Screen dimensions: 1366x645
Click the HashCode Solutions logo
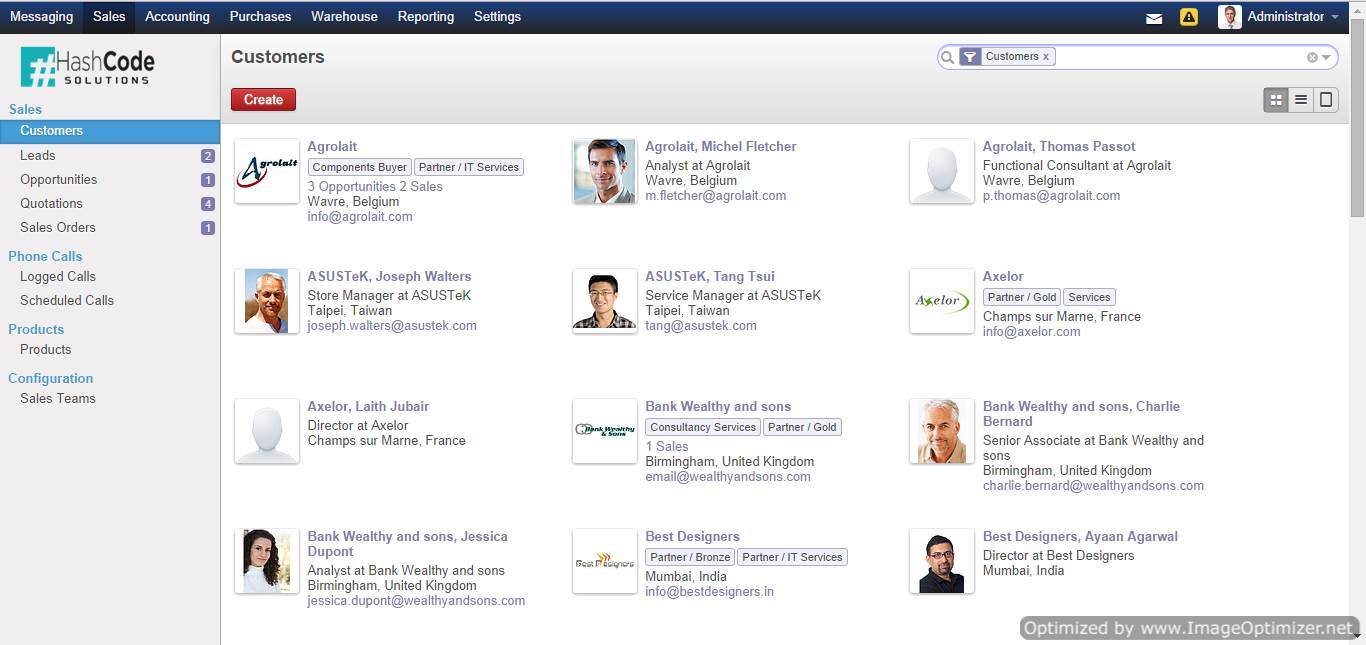point(88,67)
